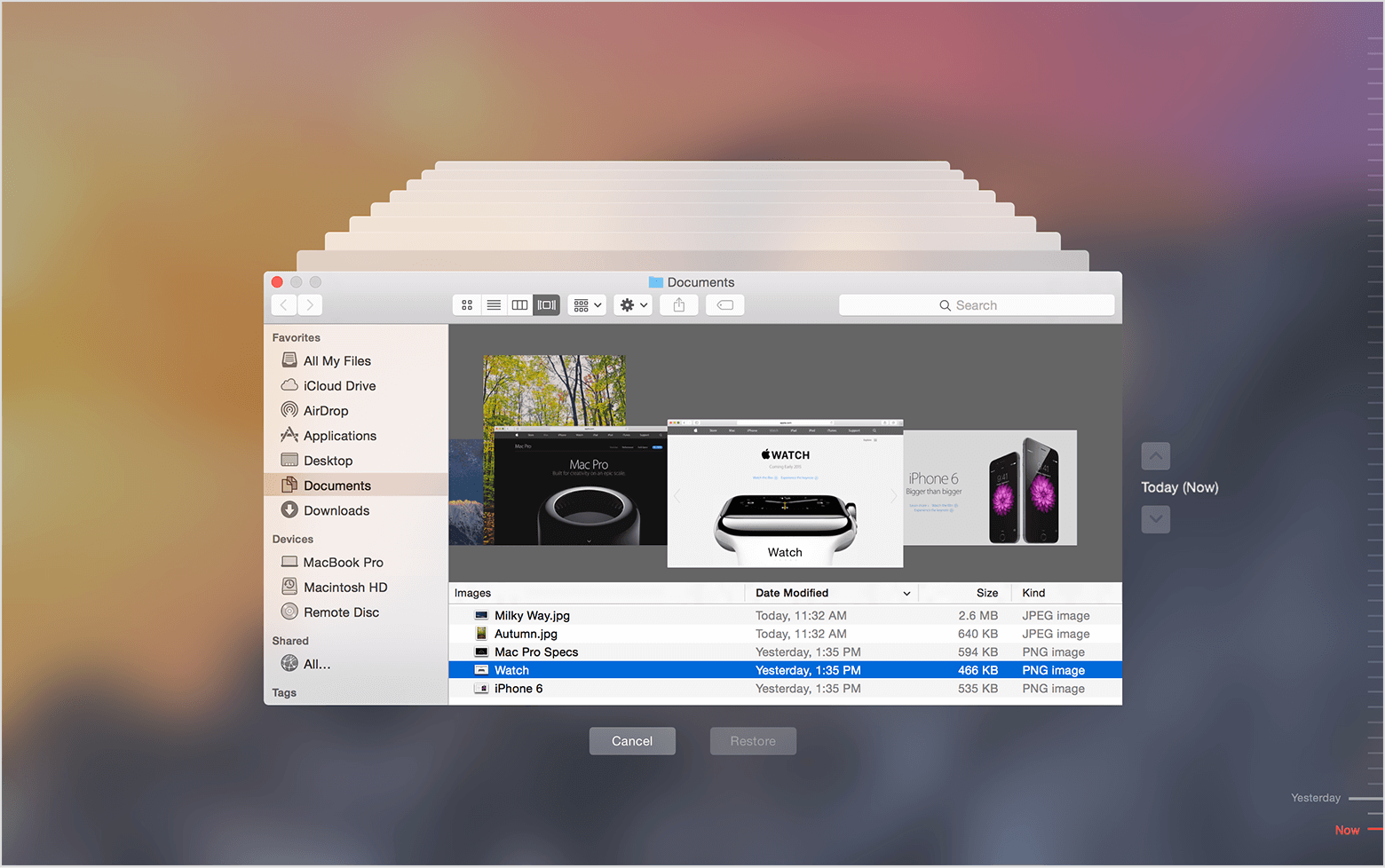The width and height of the screenshot is (1385, 868).
Task: Go to the older backup arrow
Action: tap(1155, 456)
